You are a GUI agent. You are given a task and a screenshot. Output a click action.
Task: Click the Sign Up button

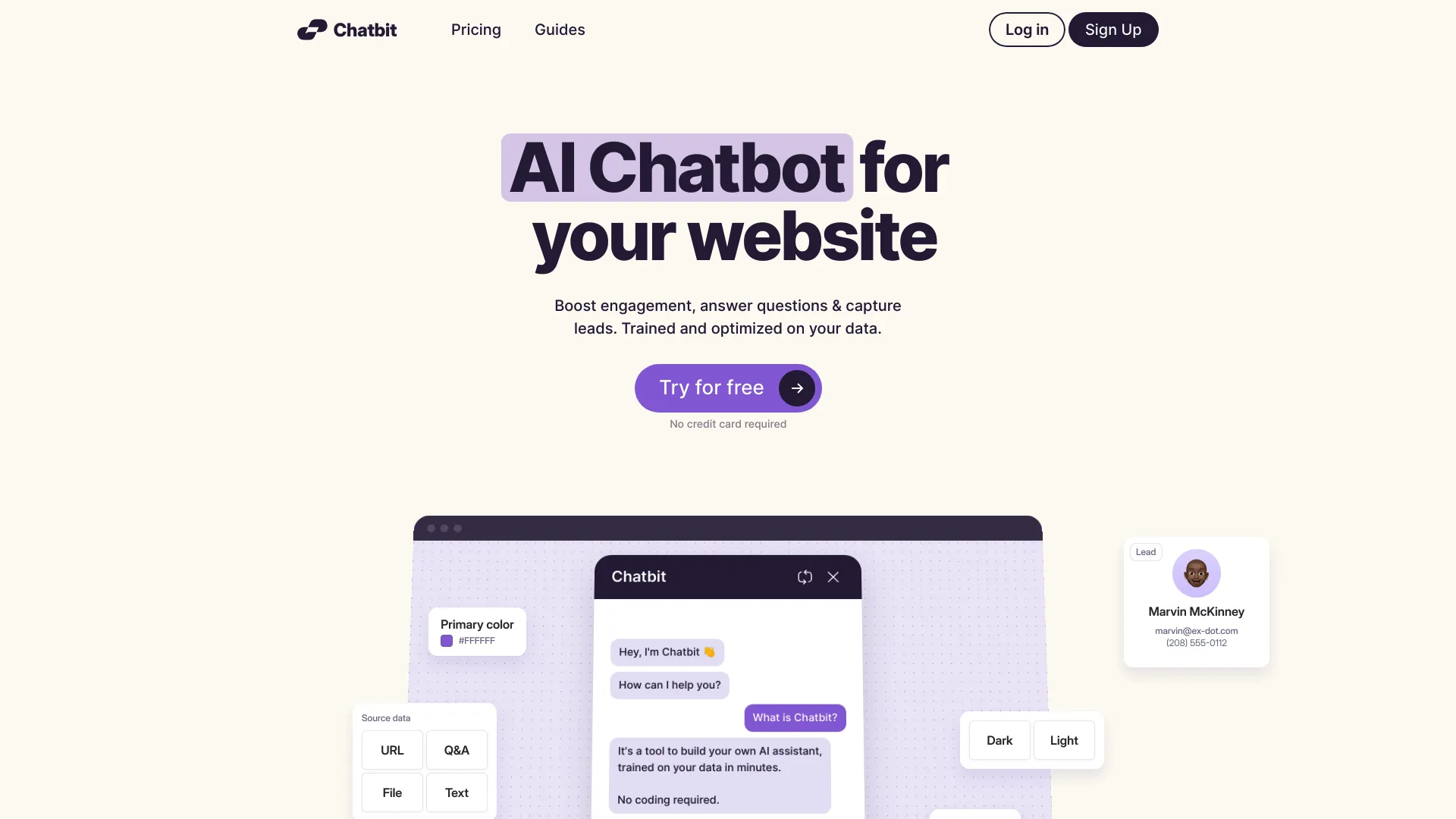click(x=1112, y=29)
